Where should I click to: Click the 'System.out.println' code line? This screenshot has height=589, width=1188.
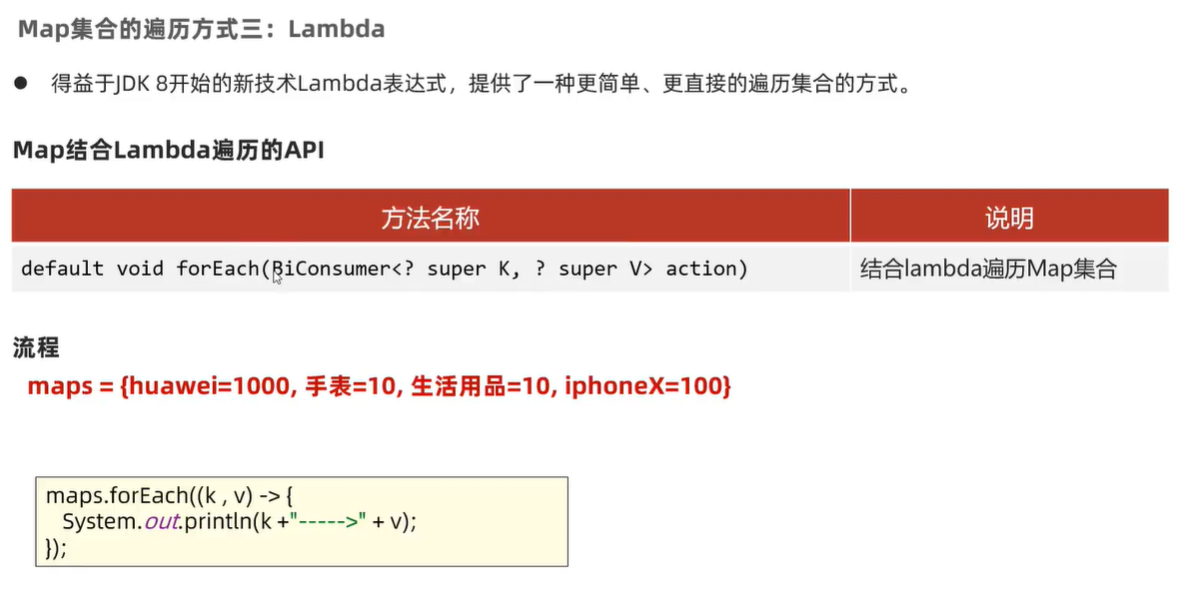(240, 522)
